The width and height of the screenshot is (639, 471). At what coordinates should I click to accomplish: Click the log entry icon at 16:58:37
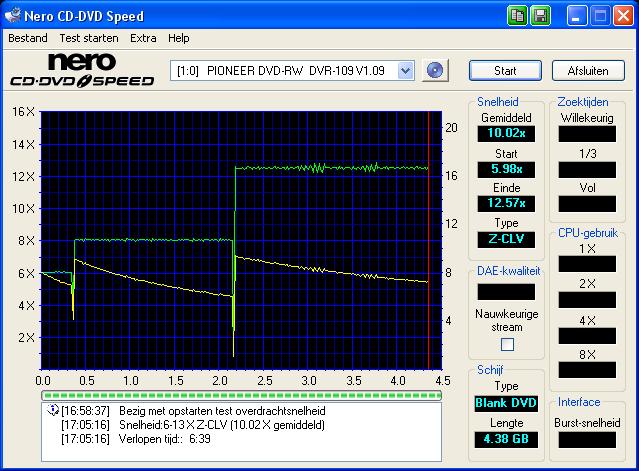pos(53,410)
